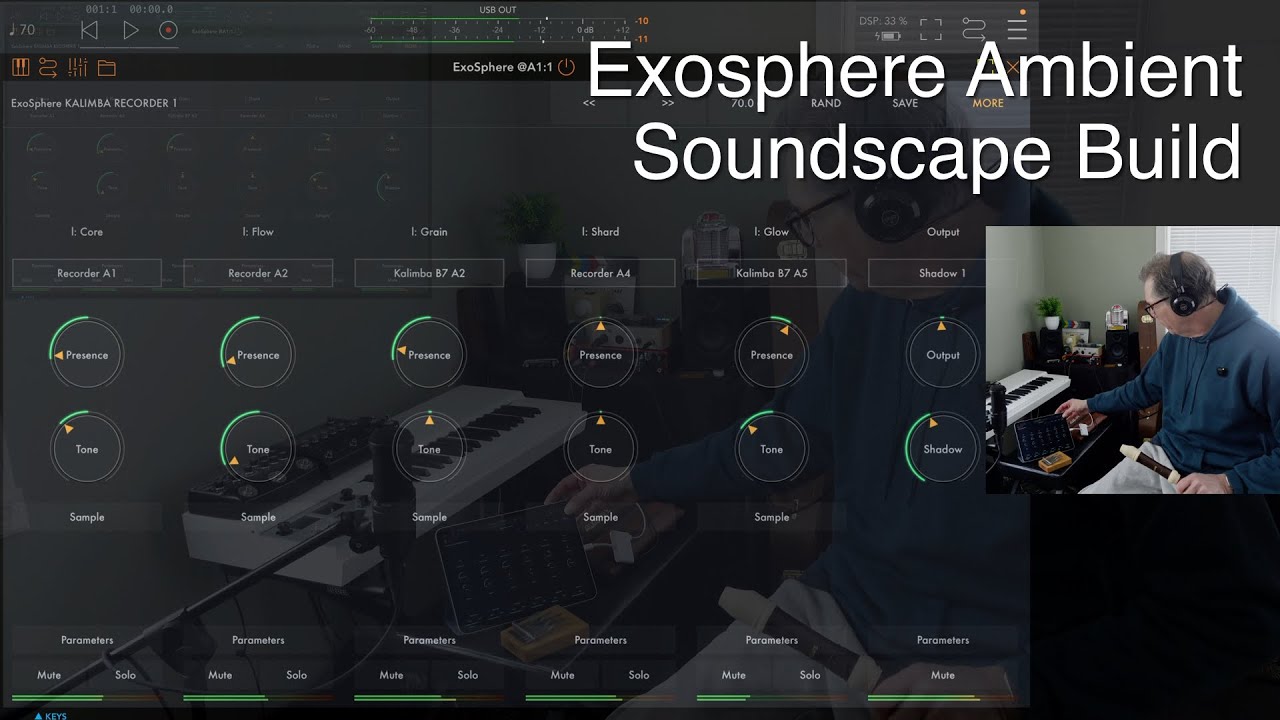The width and height of the screenshot is (1280, 720).
Task: Adjust the Output level knob
Action: point(943,355)
